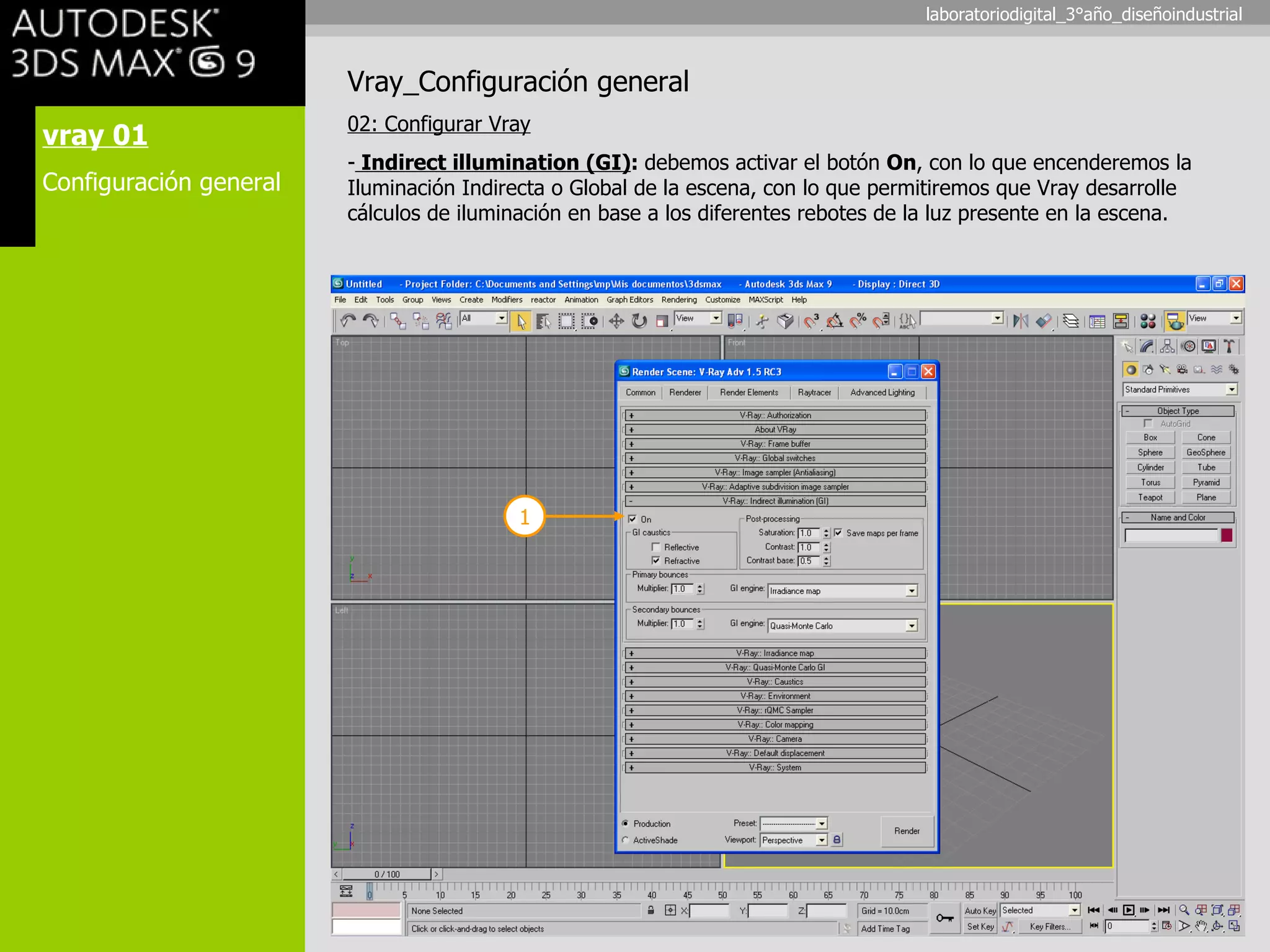Activate the Select and Rotate tool

pos(639,321)
